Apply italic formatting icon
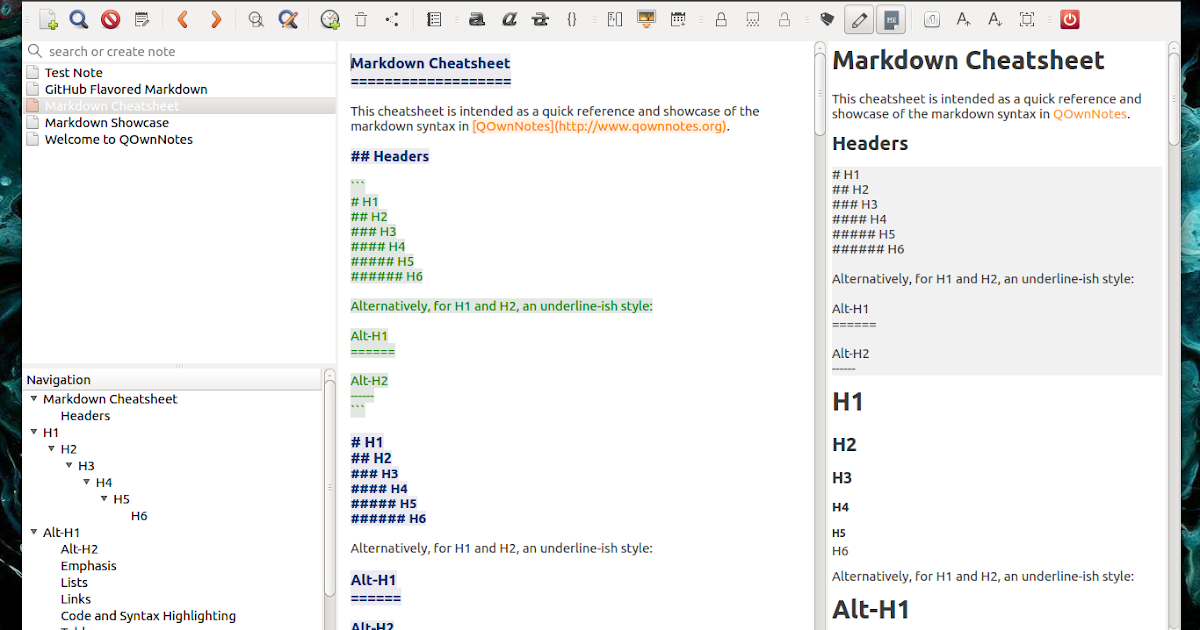 click(x=509, y=19)
